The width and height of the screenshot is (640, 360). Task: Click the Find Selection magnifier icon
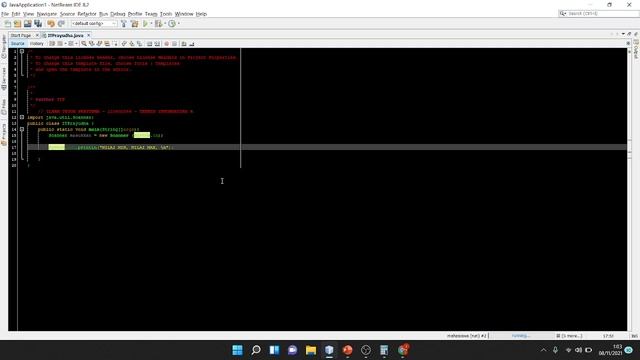pos(84,44)
